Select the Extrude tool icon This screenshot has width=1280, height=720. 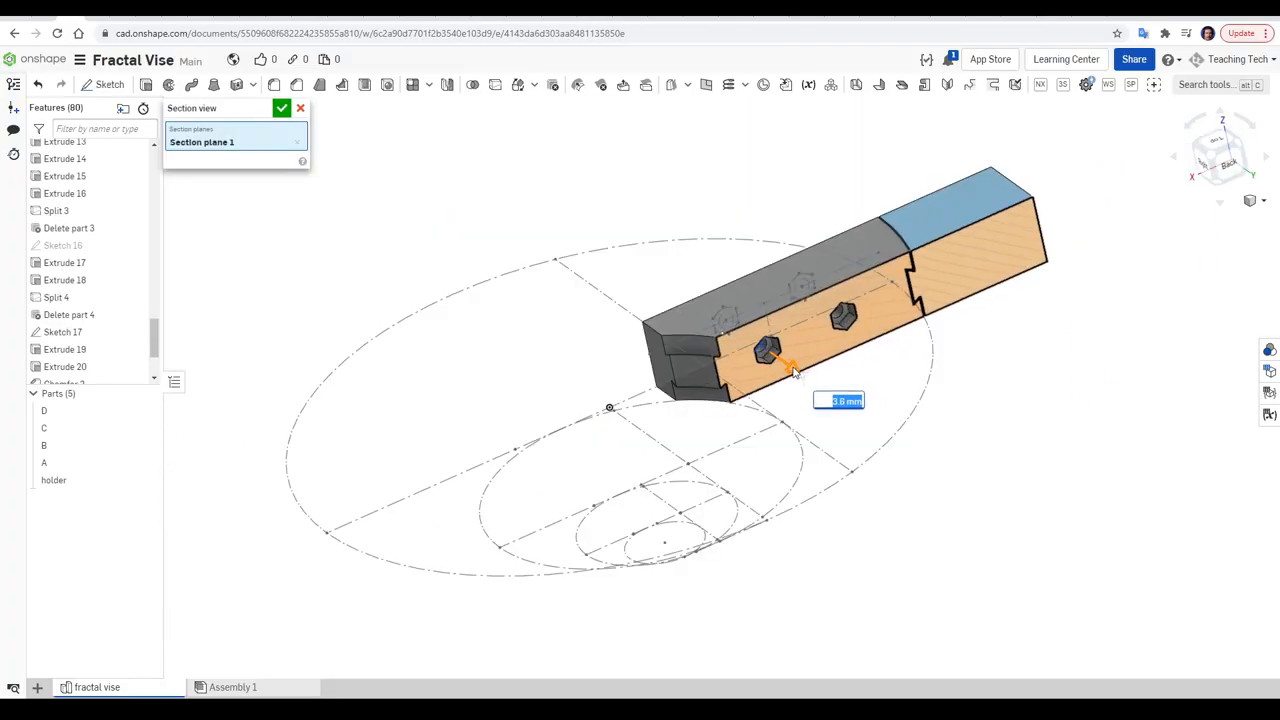[146, 85]
